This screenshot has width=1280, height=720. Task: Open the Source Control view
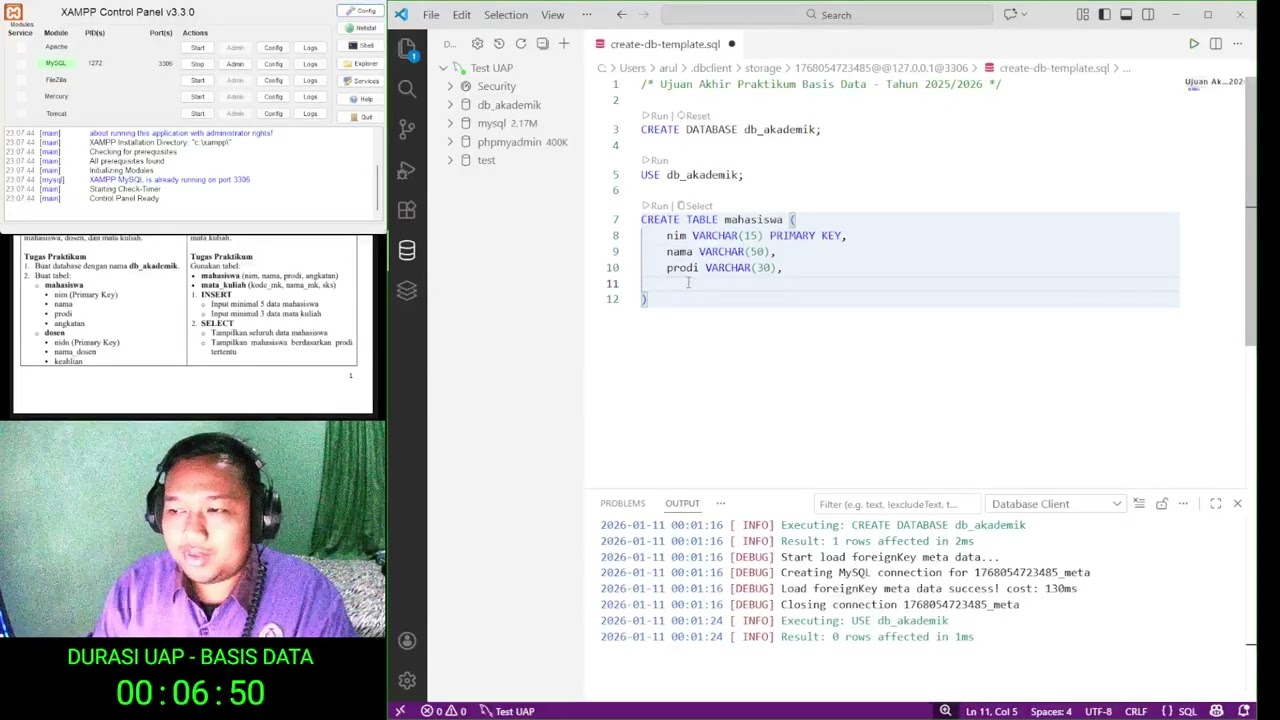(407, 129)
